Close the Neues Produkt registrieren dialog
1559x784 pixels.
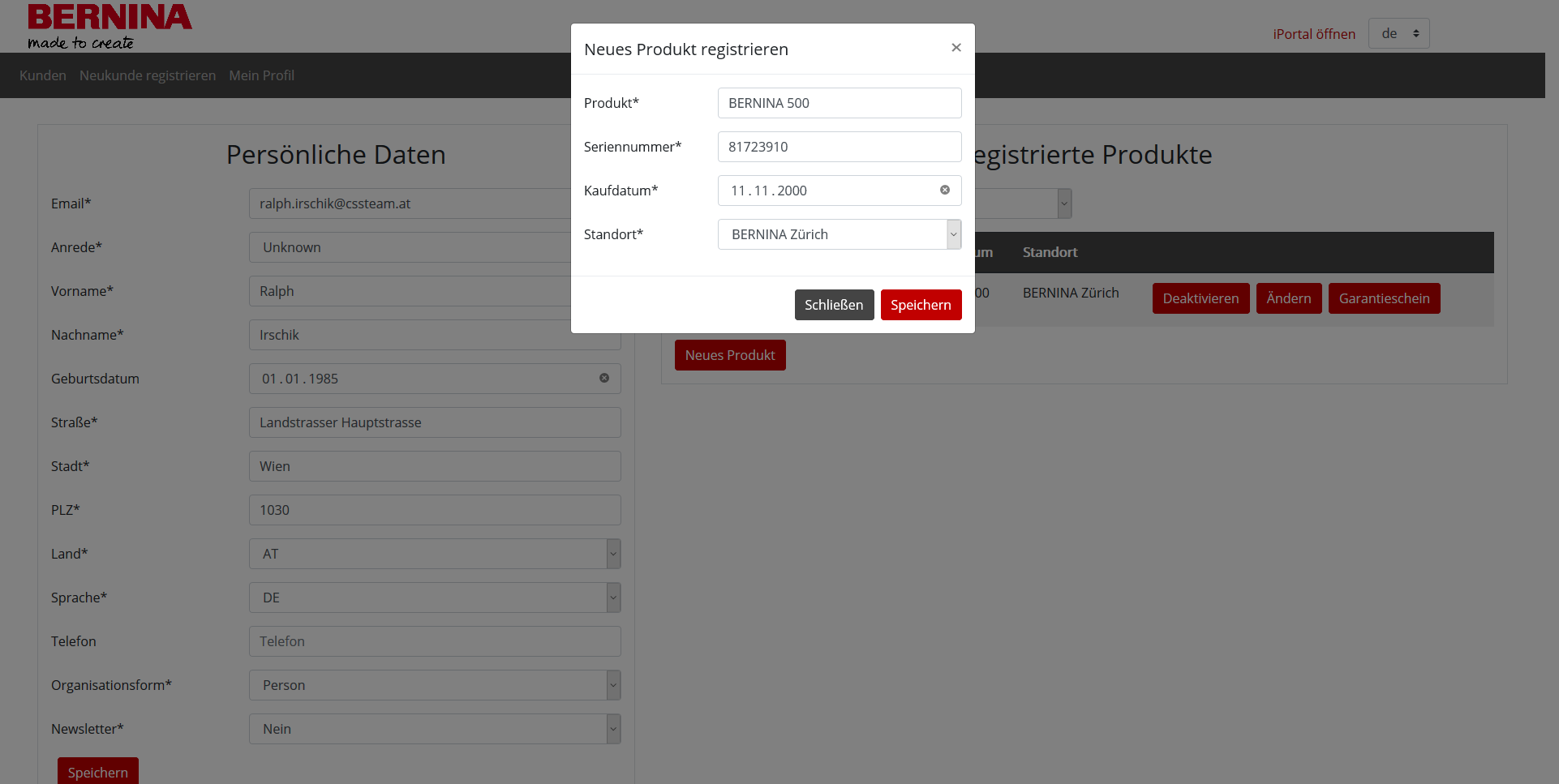click(956, 48)
